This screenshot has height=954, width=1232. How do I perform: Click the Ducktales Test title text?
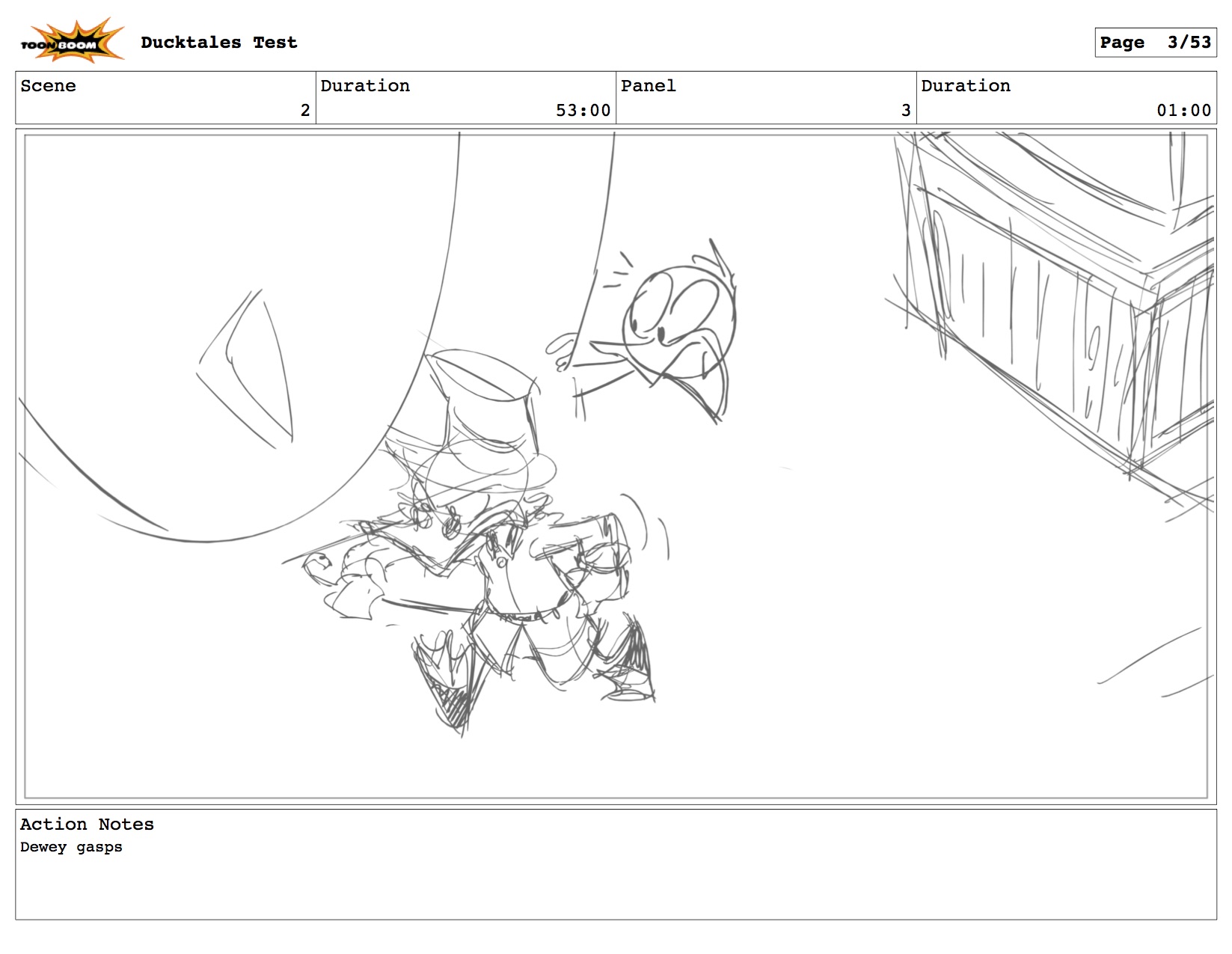pyautogui.click(x=218, y=43)
